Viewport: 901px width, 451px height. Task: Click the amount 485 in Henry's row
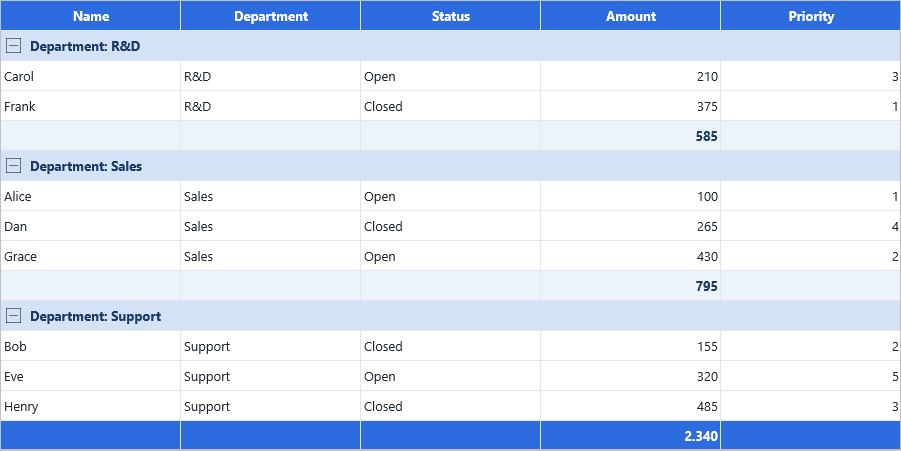coord(630,406)
